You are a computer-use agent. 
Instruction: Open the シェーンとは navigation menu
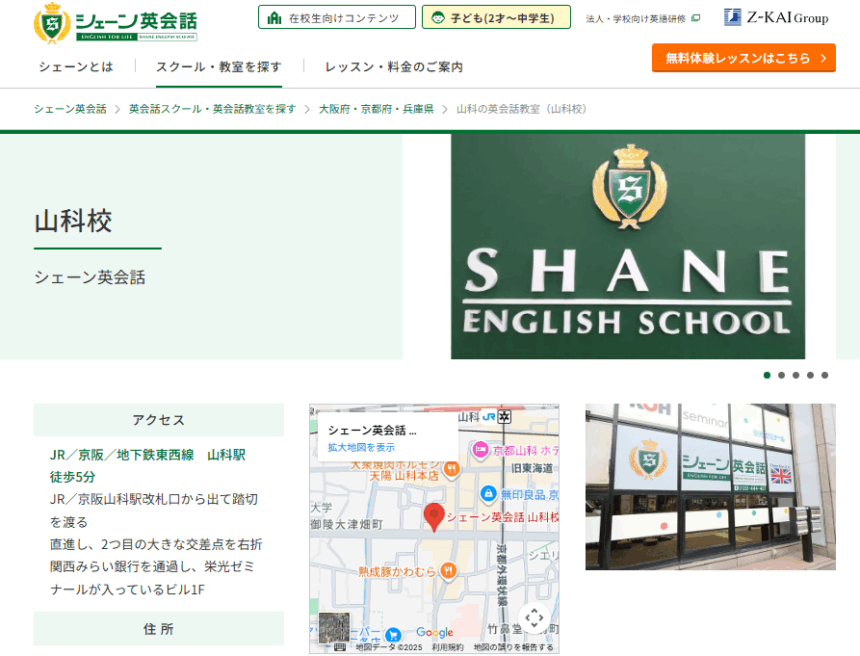[76, 67]
